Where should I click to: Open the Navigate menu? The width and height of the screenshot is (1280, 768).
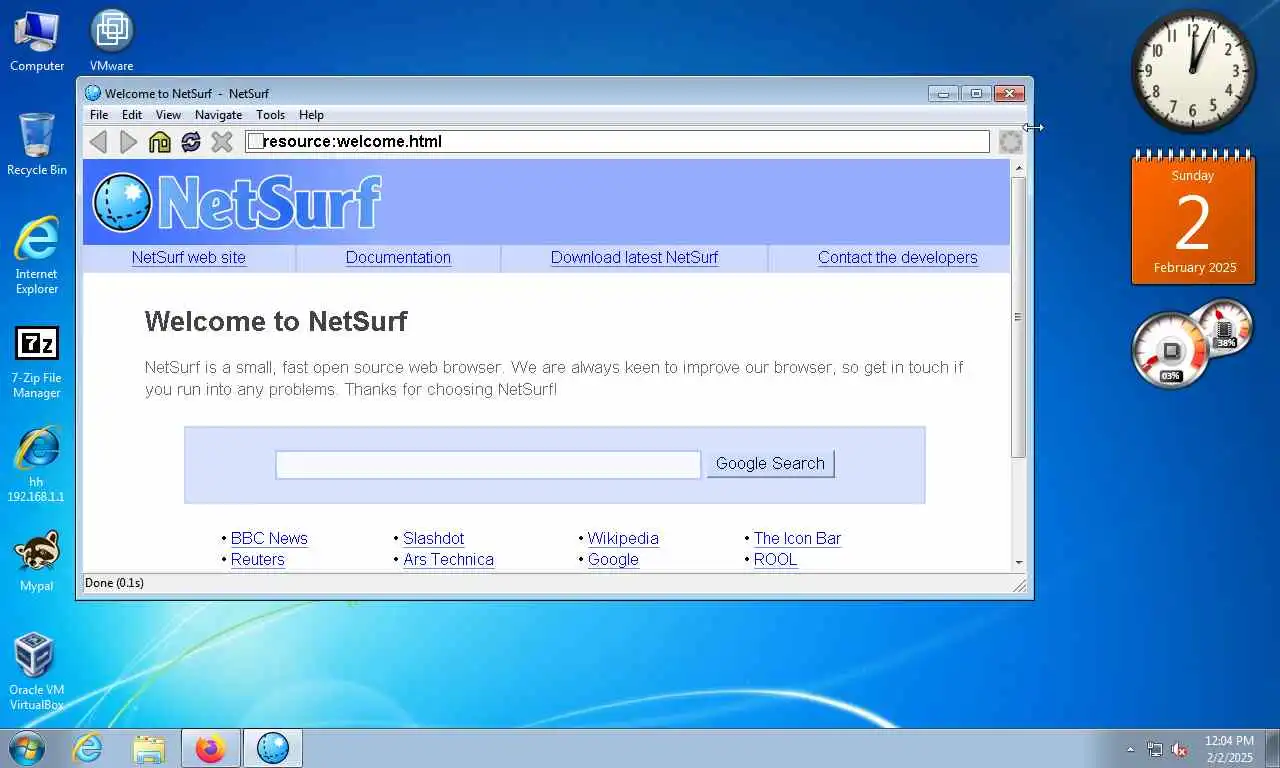click(x=218, y=115)
